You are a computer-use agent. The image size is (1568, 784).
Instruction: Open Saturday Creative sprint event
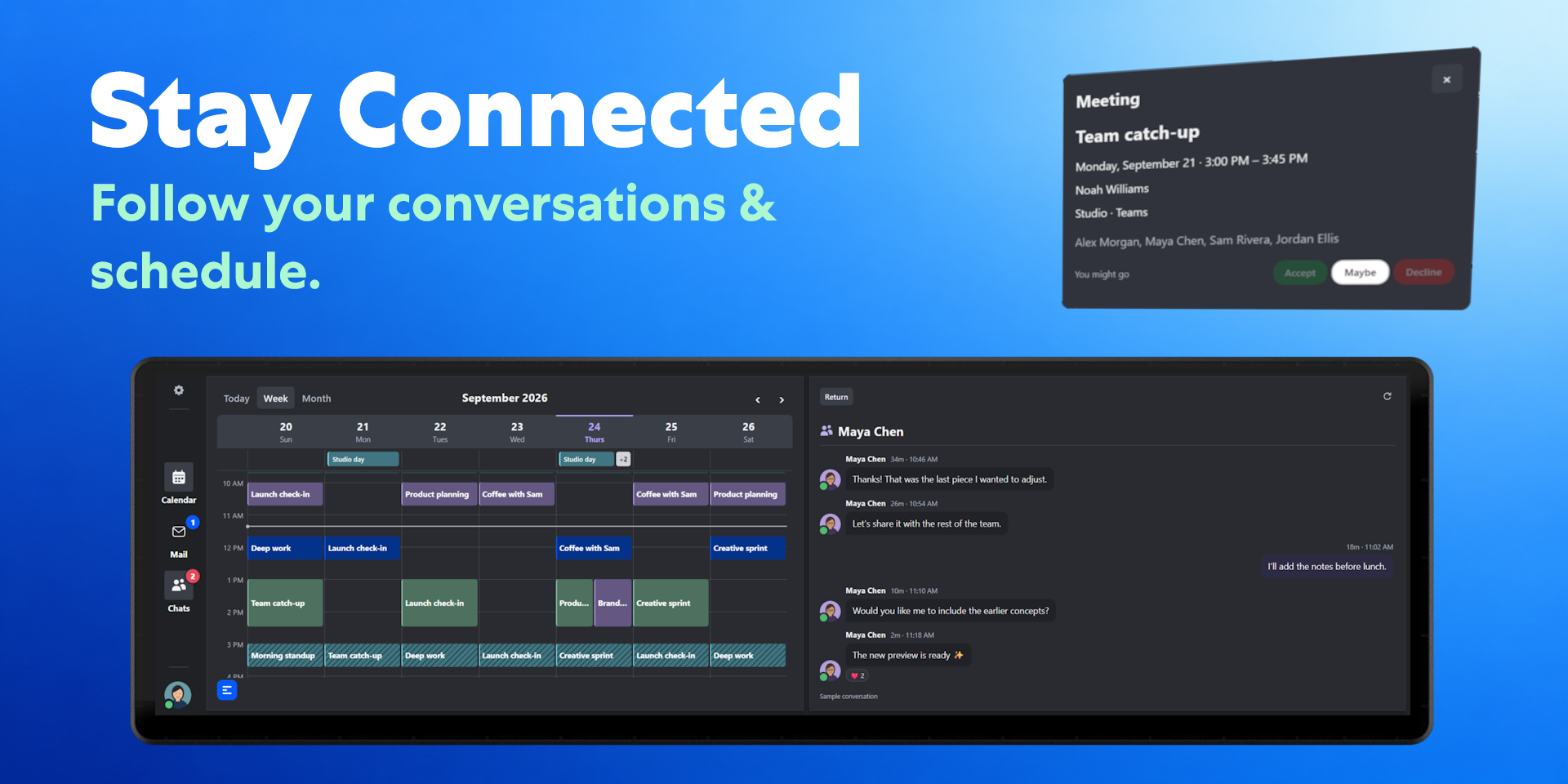point(747,548)
